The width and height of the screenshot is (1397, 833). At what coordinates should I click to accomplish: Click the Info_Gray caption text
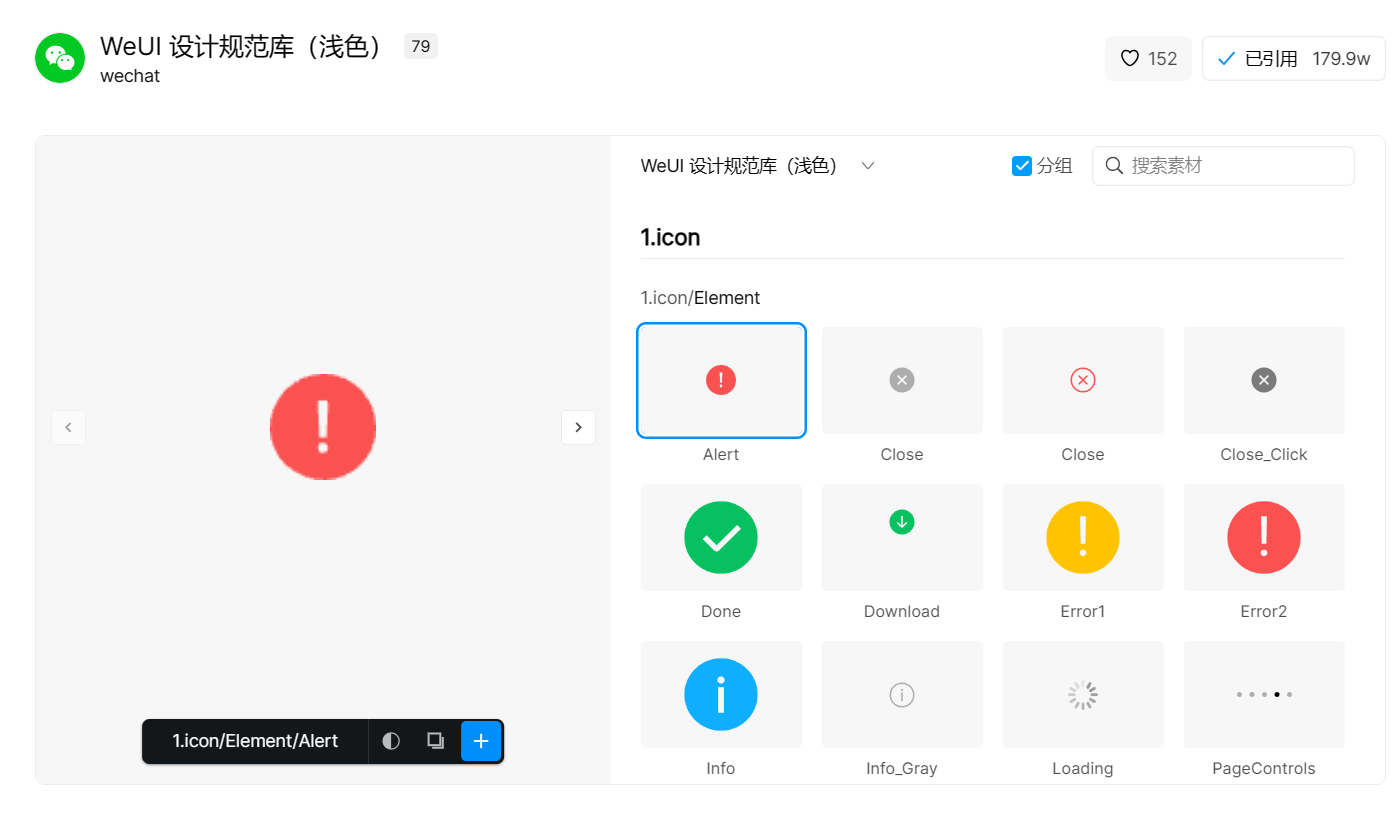tap(902, 769)
